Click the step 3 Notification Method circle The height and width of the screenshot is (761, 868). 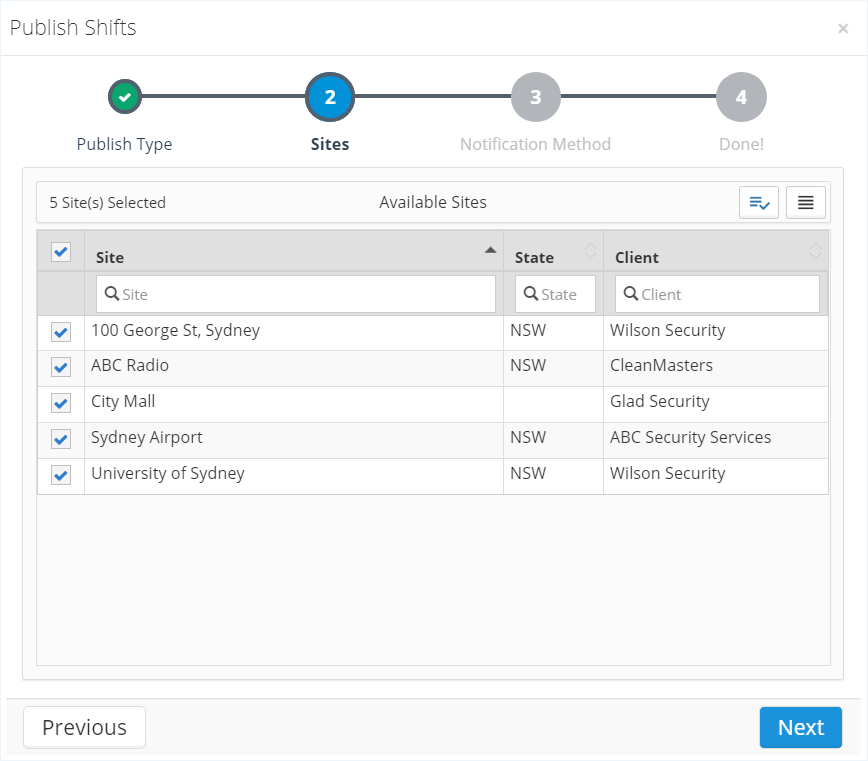point(536,97)
